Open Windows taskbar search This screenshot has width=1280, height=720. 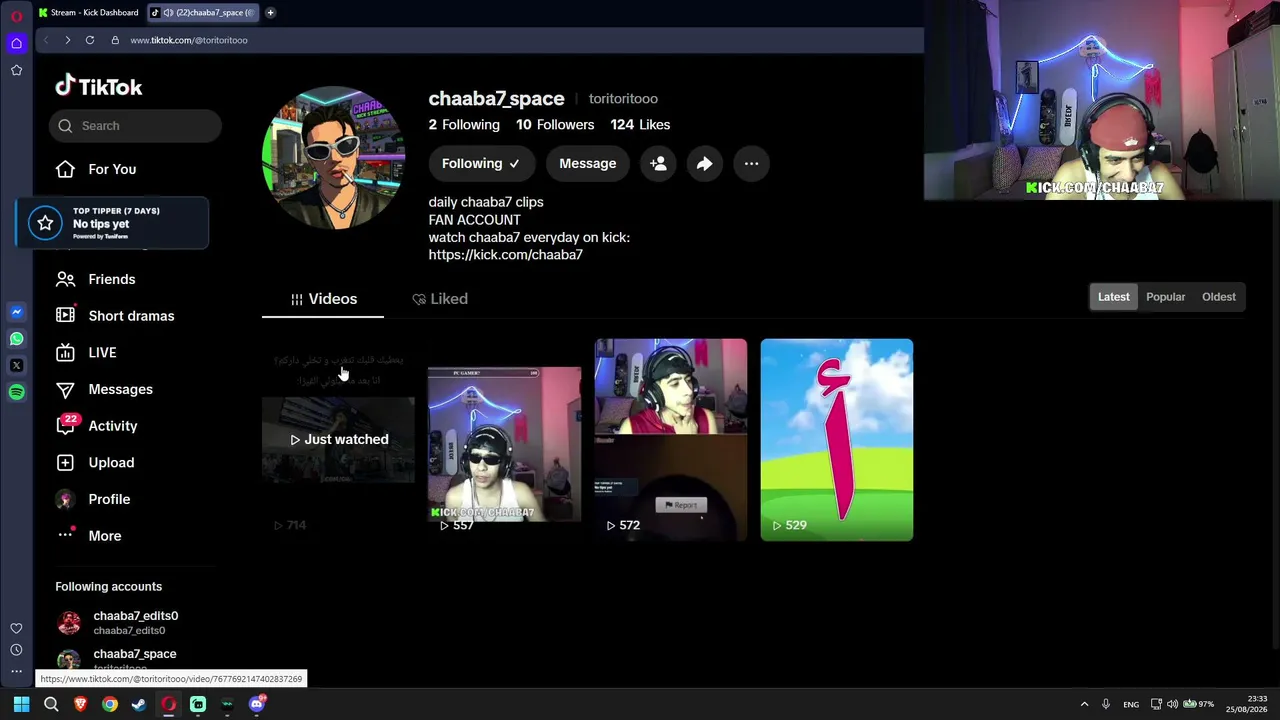51,704
